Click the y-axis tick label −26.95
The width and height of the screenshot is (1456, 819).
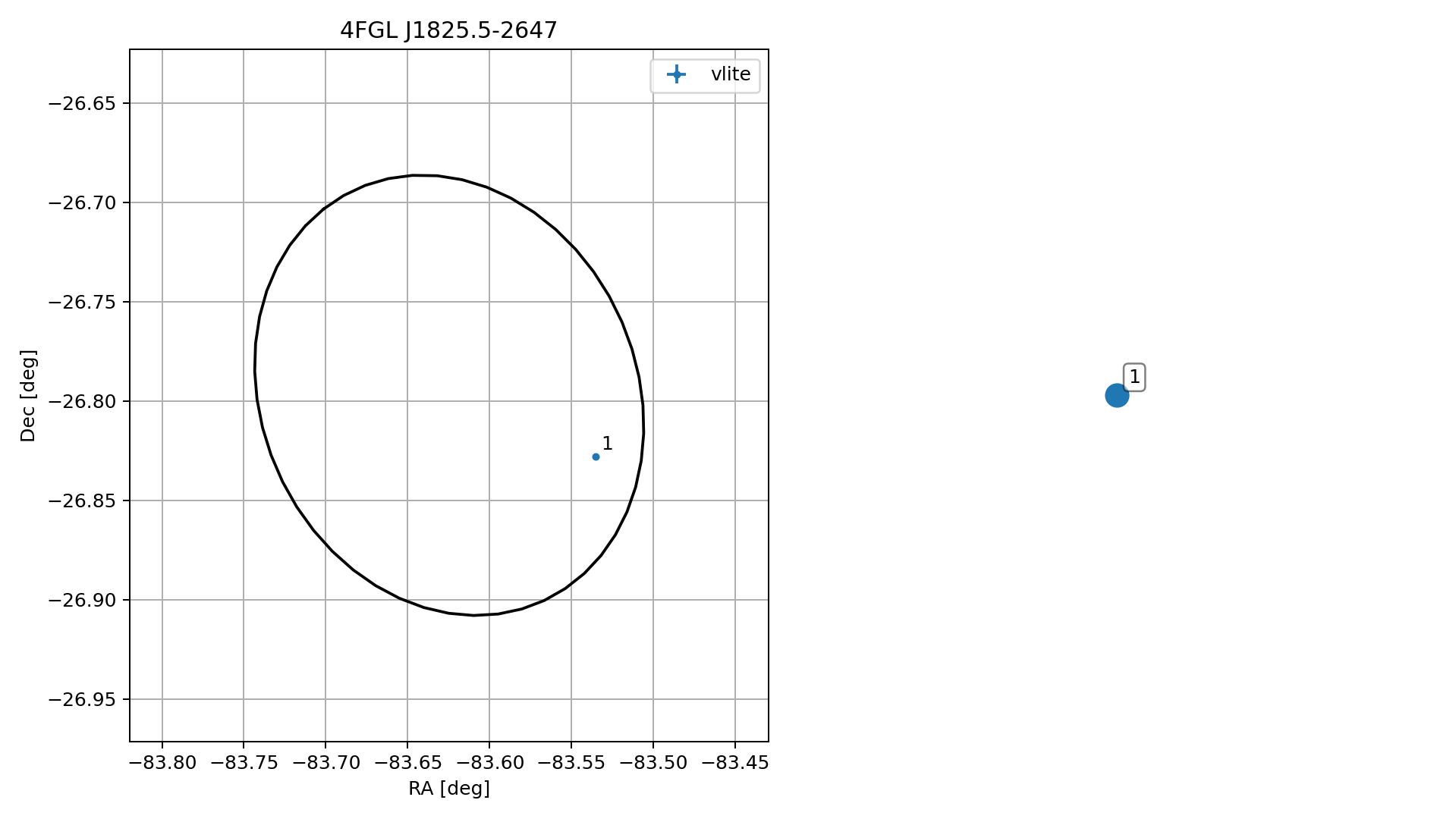(x=82, y=699)
